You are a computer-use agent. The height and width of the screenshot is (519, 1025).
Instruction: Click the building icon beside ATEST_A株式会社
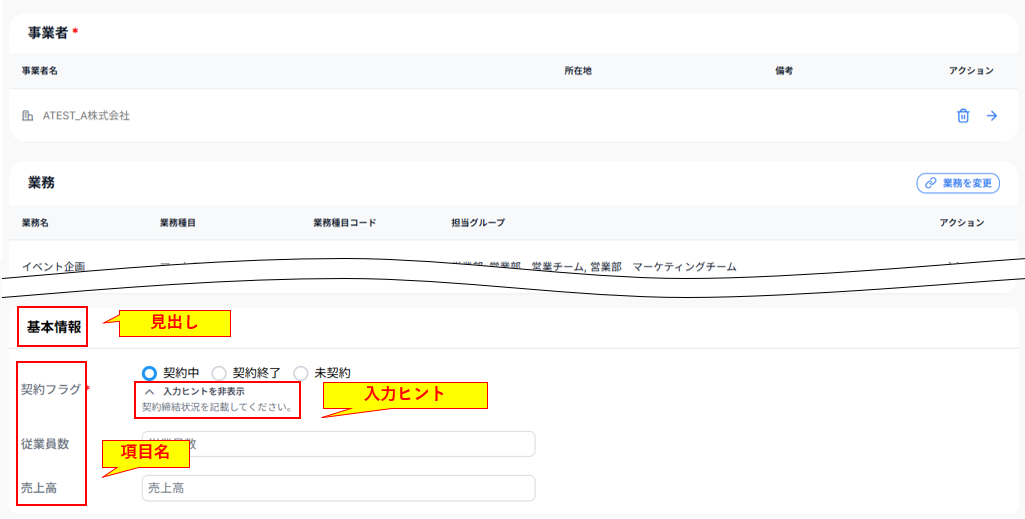[28, 116]
